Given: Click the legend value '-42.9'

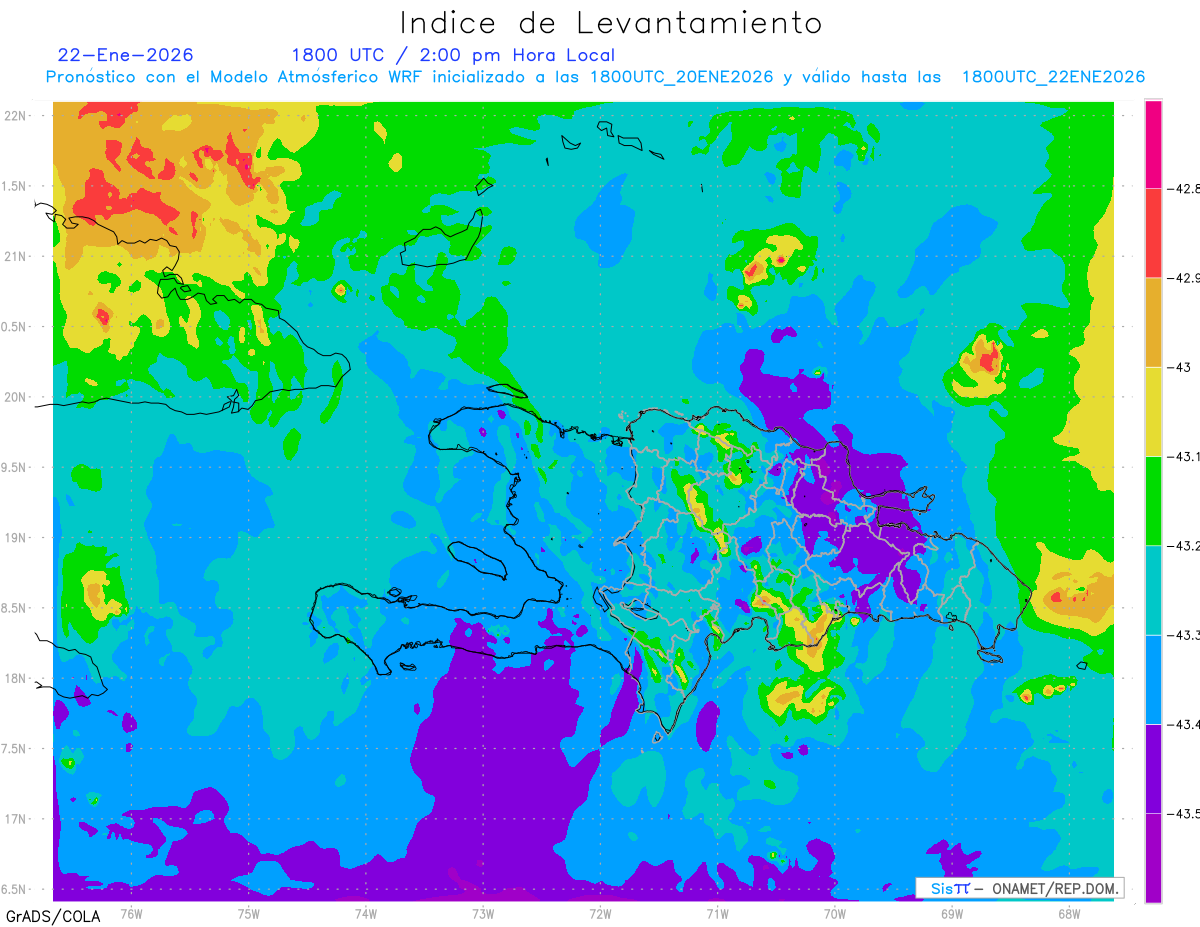Looking at the screenshot, I should (1183, 278).
